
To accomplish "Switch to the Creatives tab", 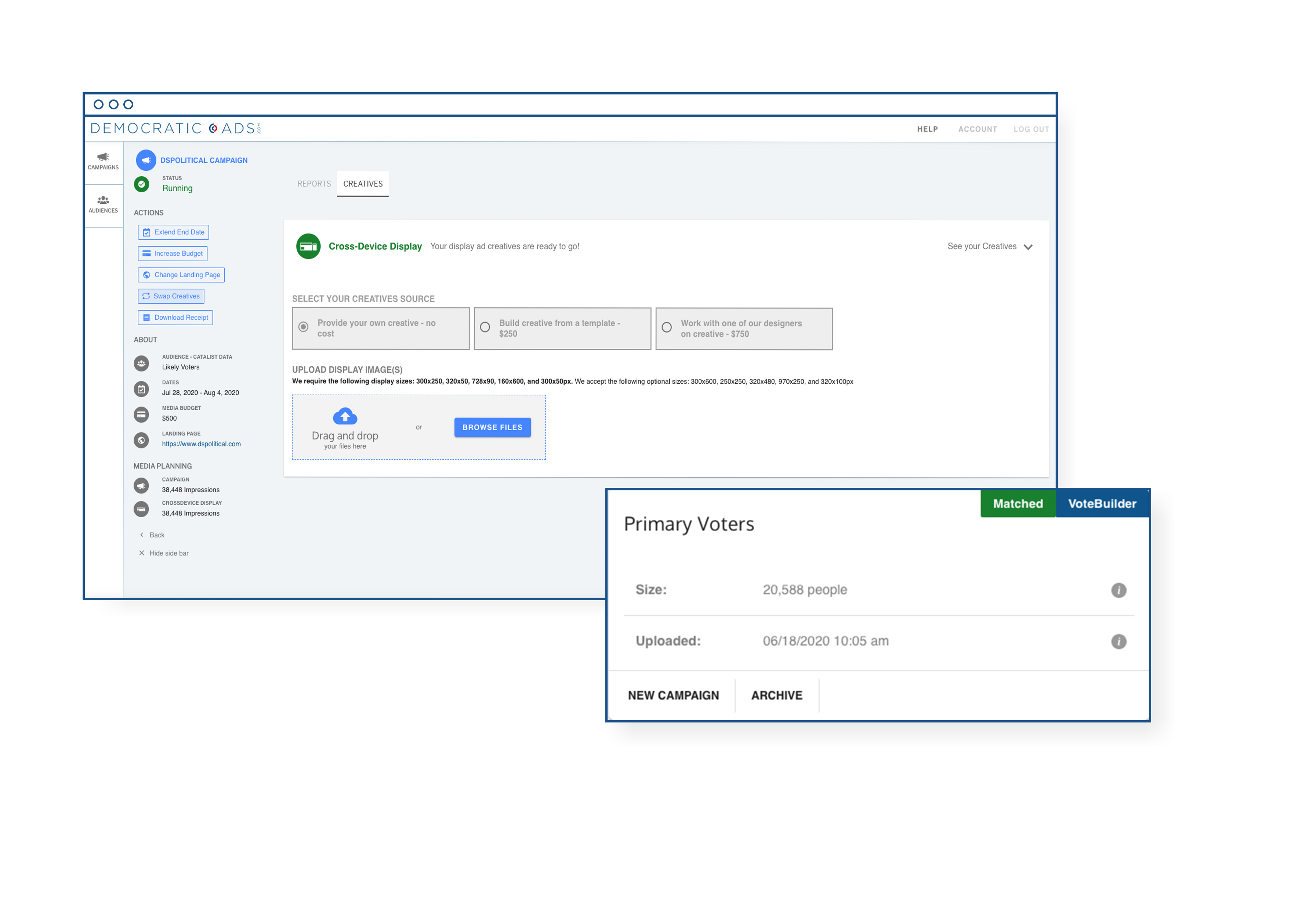I will tap(363, 184).
